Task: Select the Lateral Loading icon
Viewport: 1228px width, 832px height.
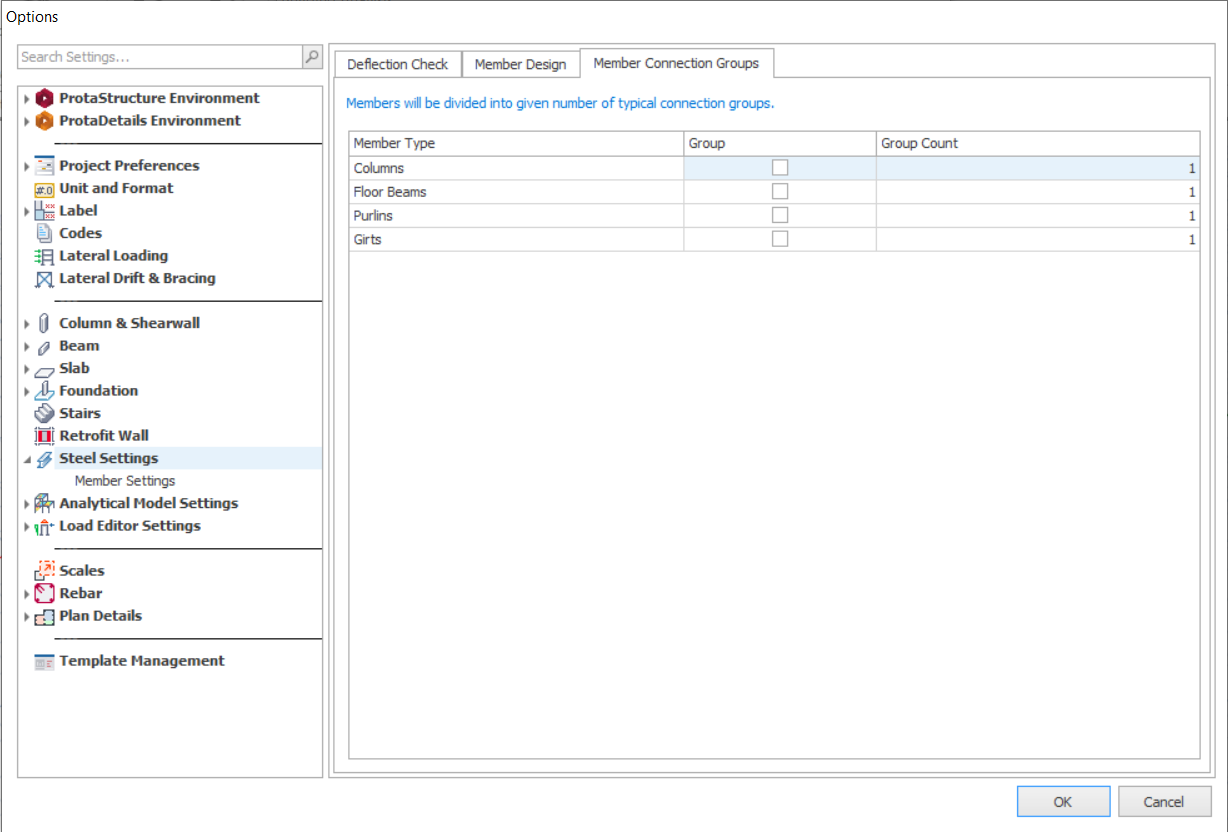Action: (44, 255)
